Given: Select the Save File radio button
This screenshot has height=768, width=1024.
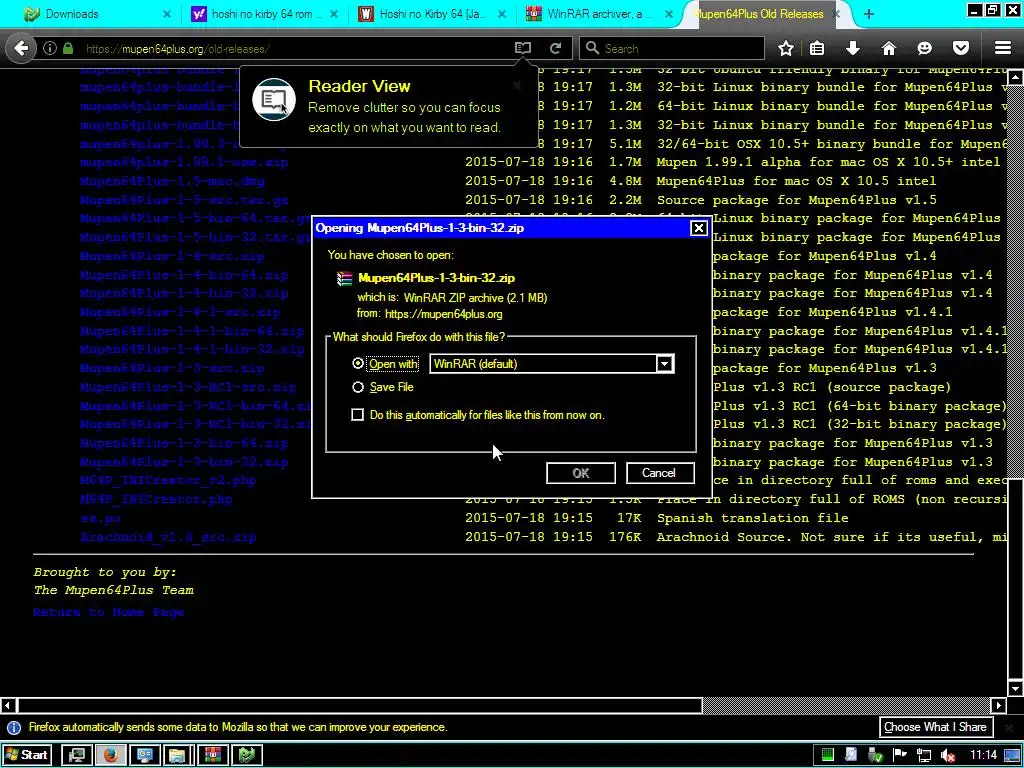Looking at the screenshot, I should pyautogui.click(x=358, y=387).
